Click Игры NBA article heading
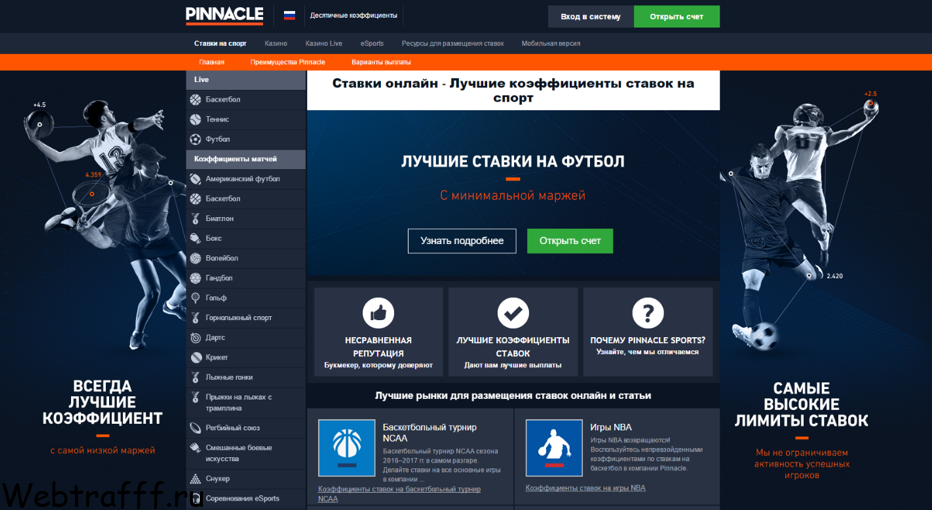This screenshot has height=510, width=932. click(611, 427)
